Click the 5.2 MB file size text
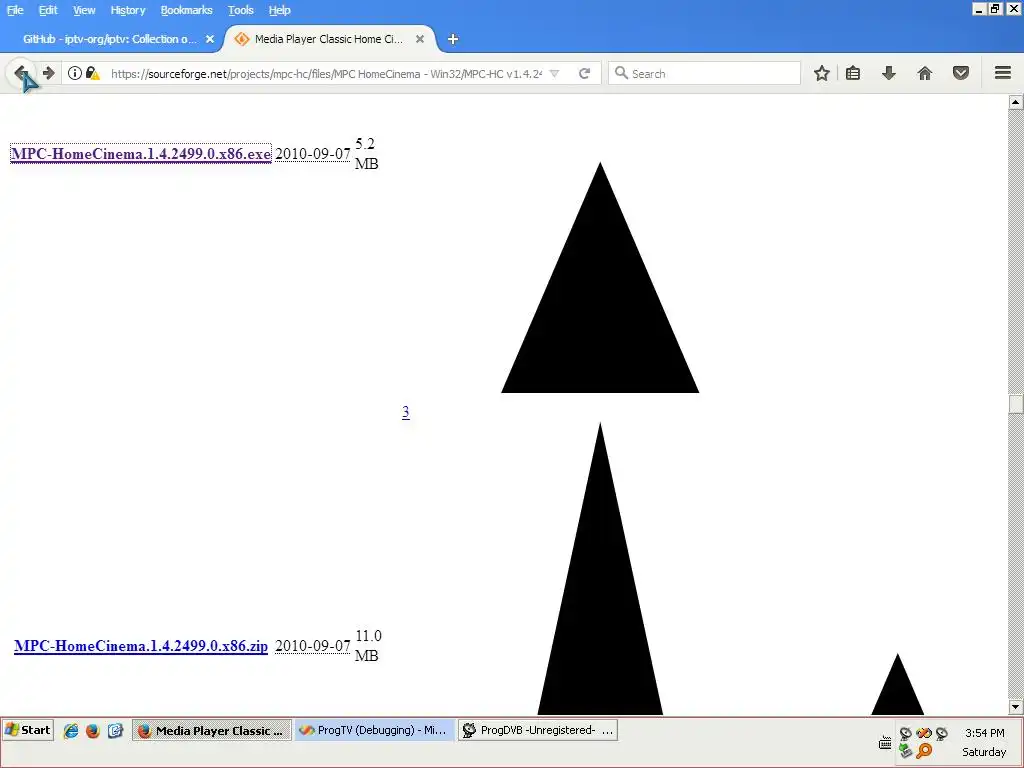 click(366, 153)
